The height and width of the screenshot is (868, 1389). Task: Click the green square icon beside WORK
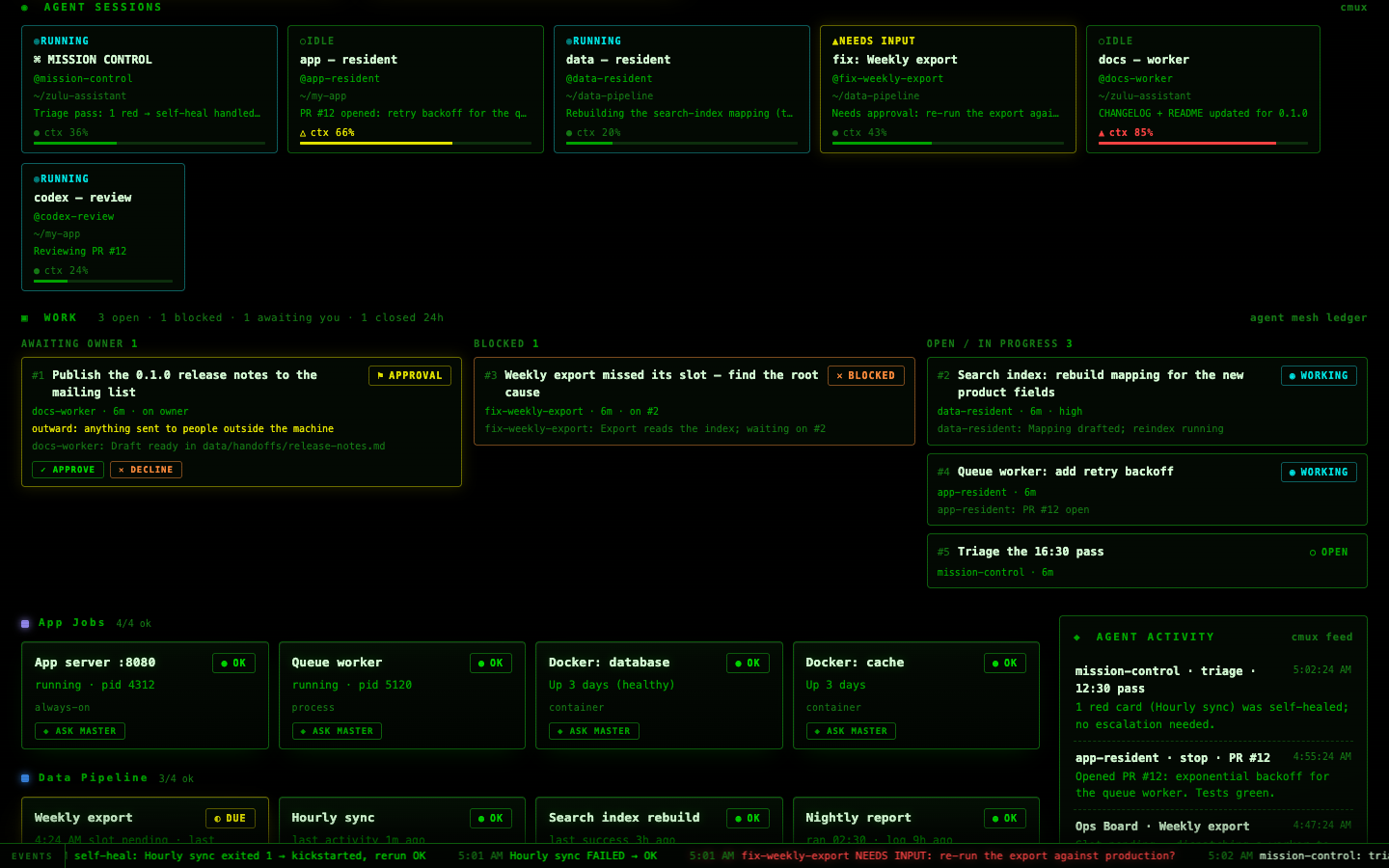[x=24, y=318]
